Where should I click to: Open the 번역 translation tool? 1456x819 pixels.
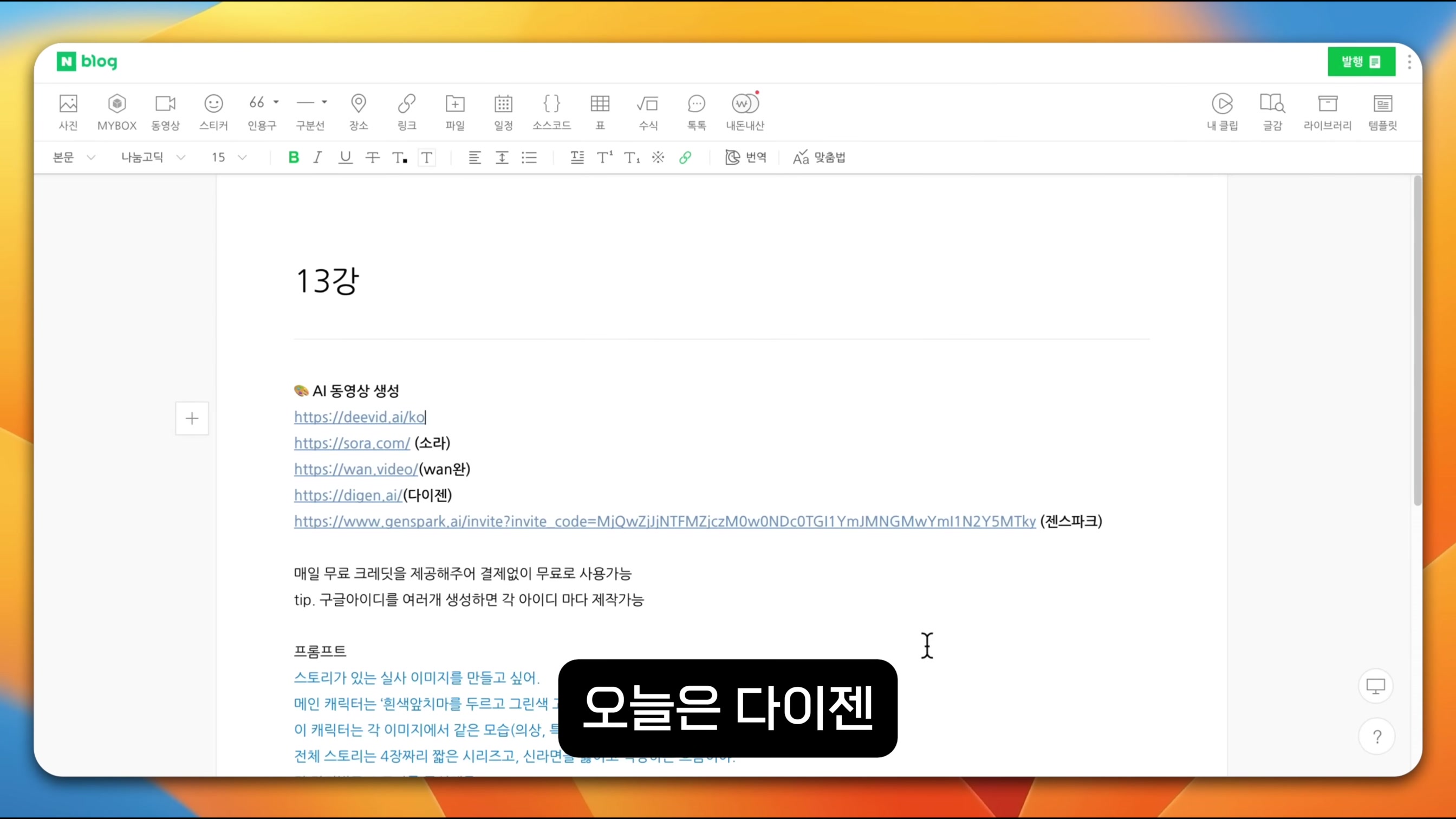coord(745,157)
